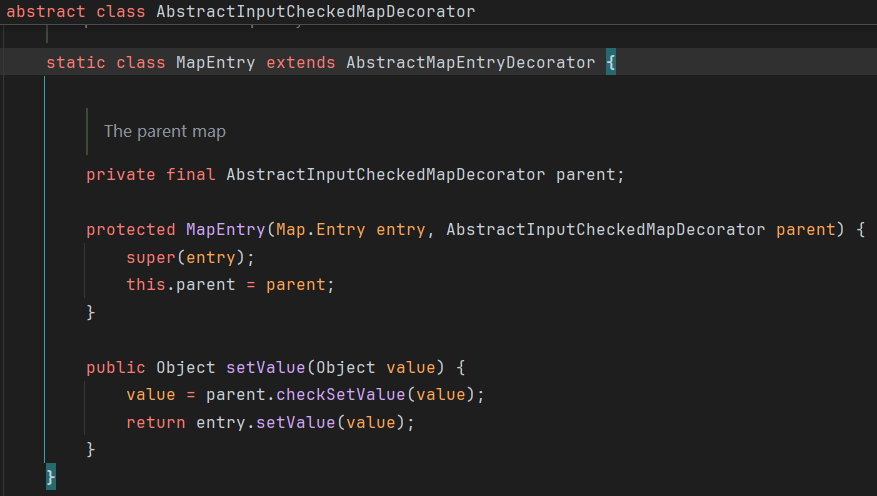The height and width of the screenshot is (496, 877).
Task: Click highlighted opening brace of MapEntry class
Action: point(611,62)
